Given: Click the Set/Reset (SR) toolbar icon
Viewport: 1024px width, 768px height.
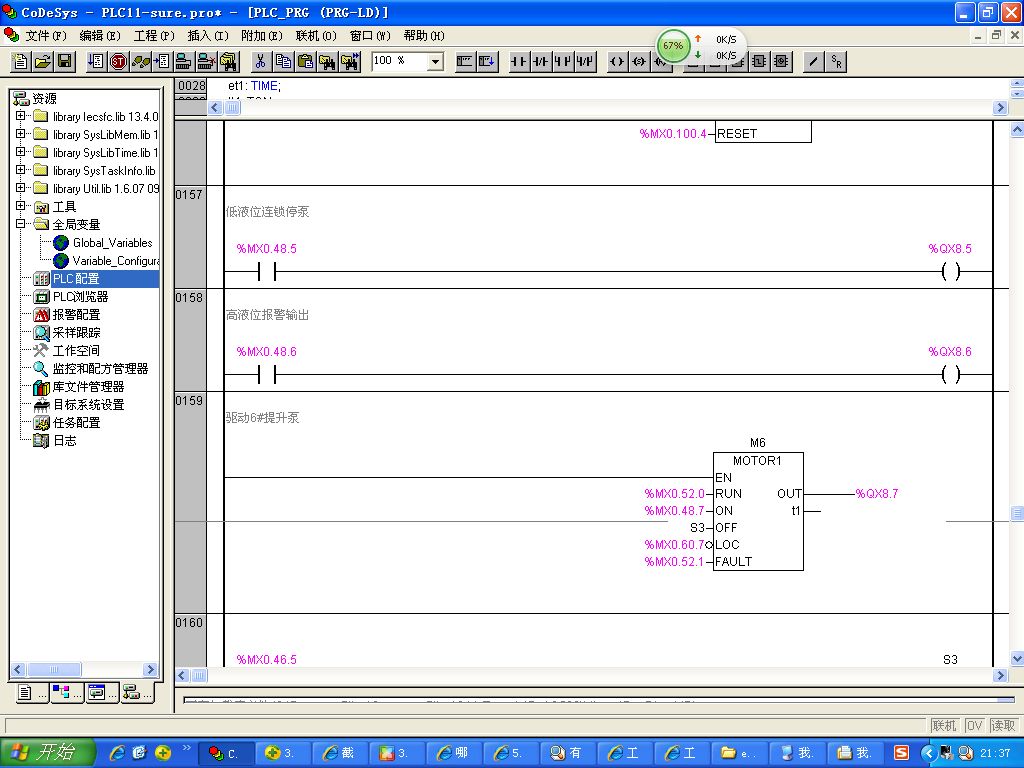Looking at the screenshot, I should 836,62.
